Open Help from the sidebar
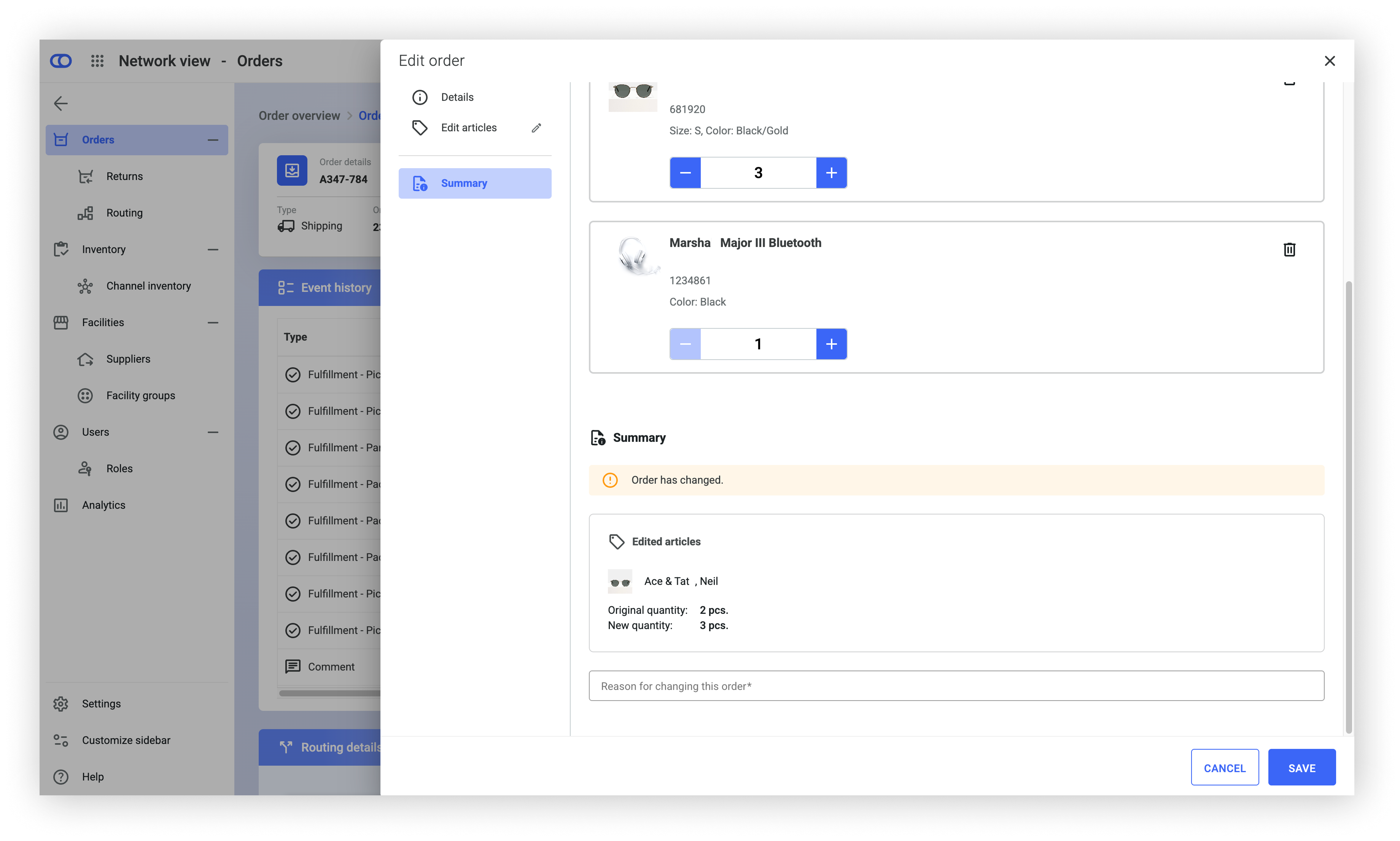Screen dimensions: 1400x841 [x=92, y=776]
